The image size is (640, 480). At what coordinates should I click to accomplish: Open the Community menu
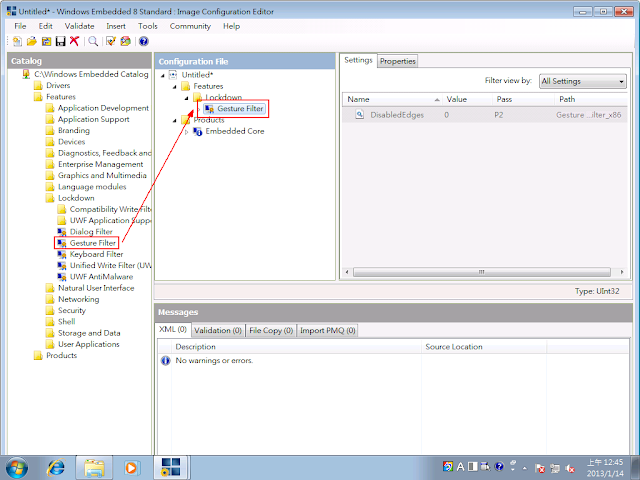pos(190,26)
